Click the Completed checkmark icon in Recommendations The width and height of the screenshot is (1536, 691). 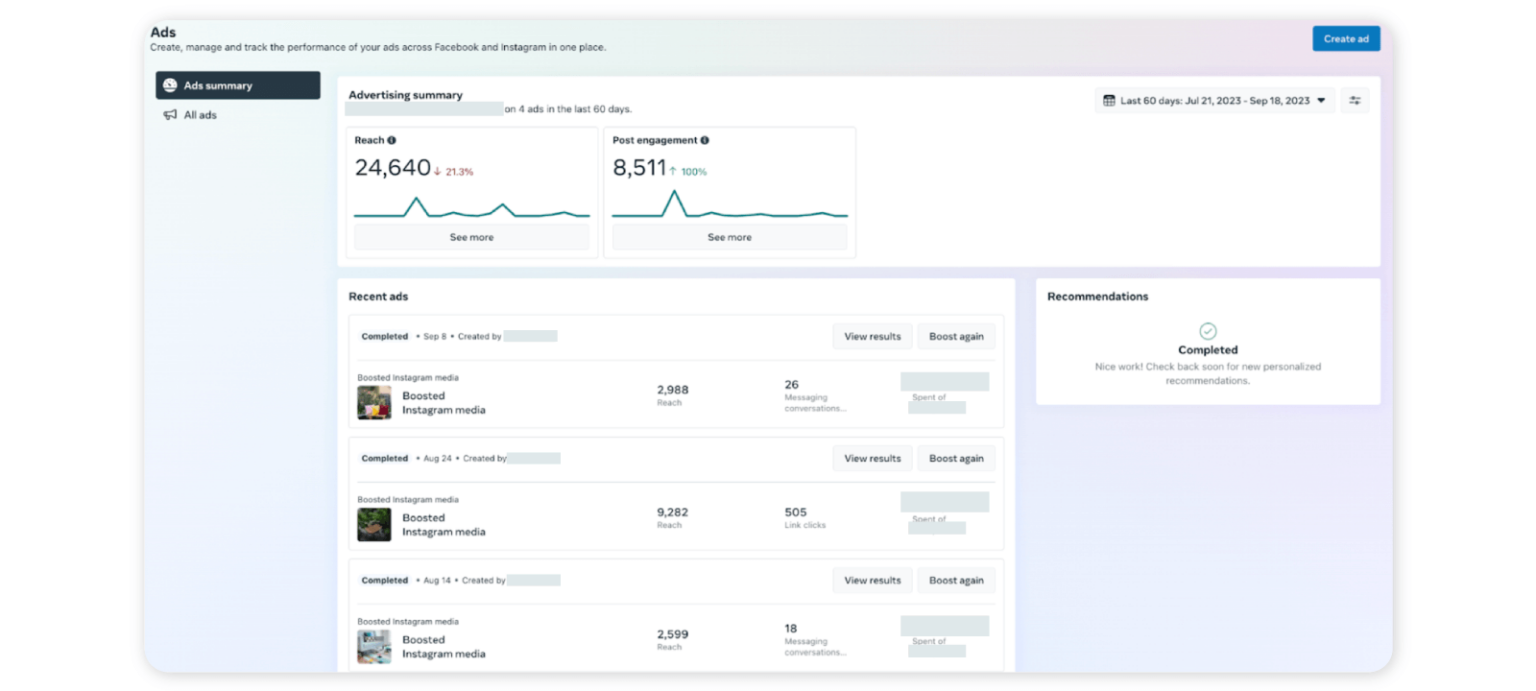coord(1208,331)
